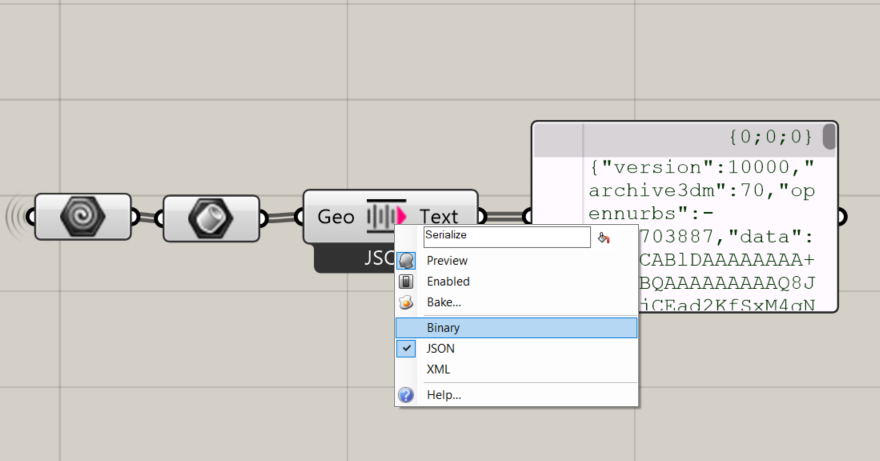Click the output grip of spiral component
Image resolution: width=880 pixels, height=461 pixels.
[x=135, y=217]
